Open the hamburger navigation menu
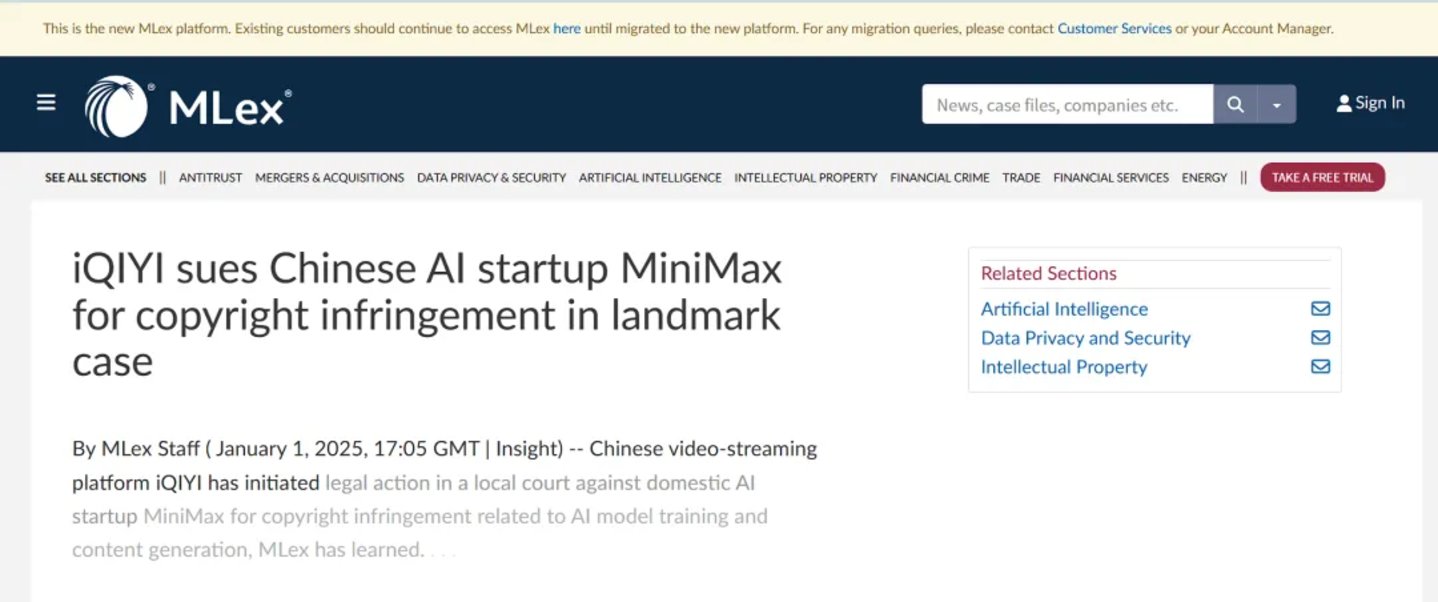The height and width of the screenshot is (602, 1438). click(x=46, y=103)
